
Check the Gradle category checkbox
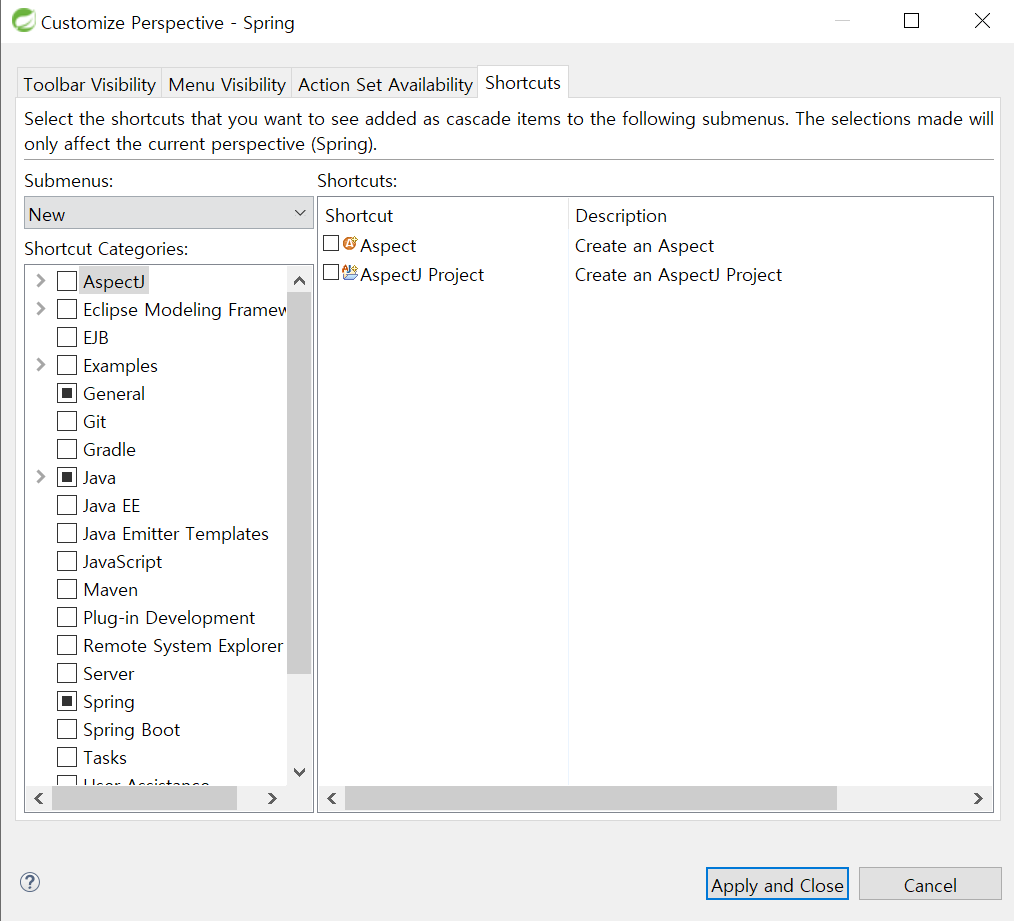tap(67, 449)
